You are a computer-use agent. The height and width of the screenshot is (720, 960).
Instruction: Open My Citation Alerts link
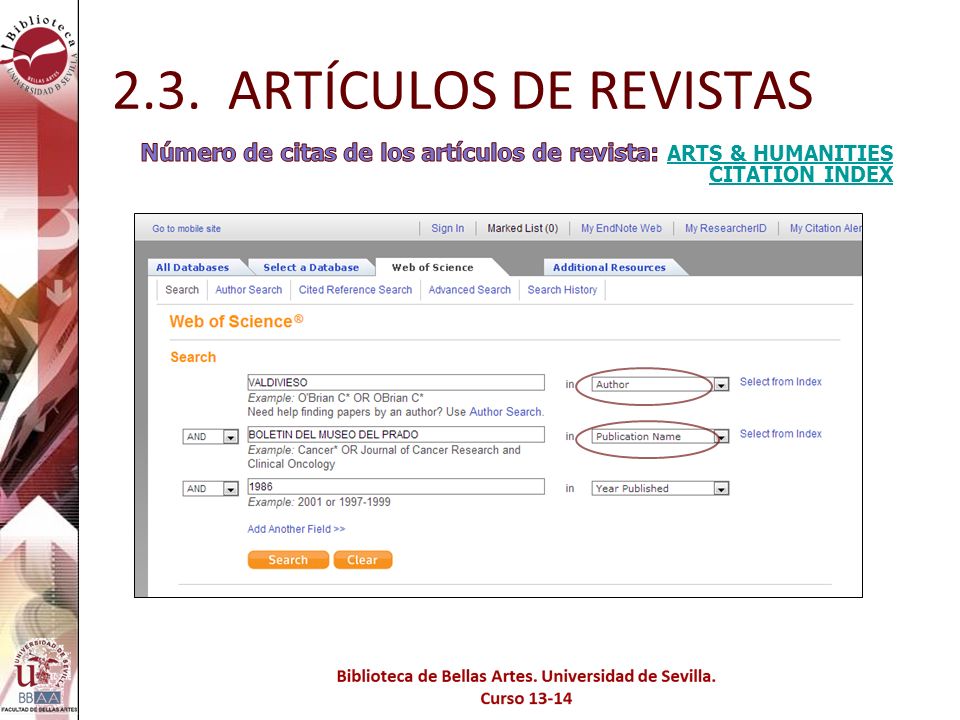tap(825, 228)
